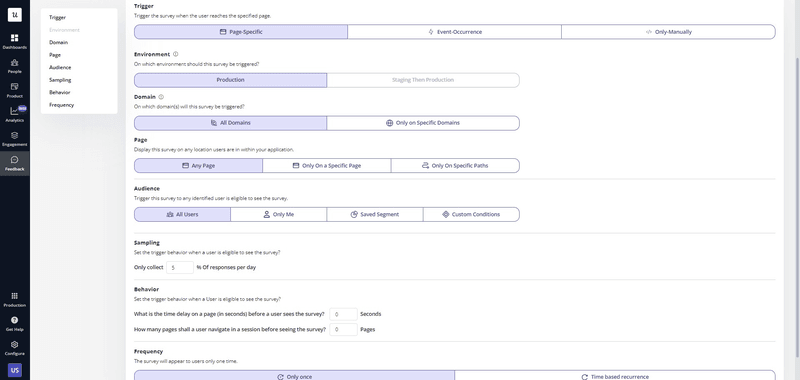
Task: Open the US user avatar
Action: 15,370
